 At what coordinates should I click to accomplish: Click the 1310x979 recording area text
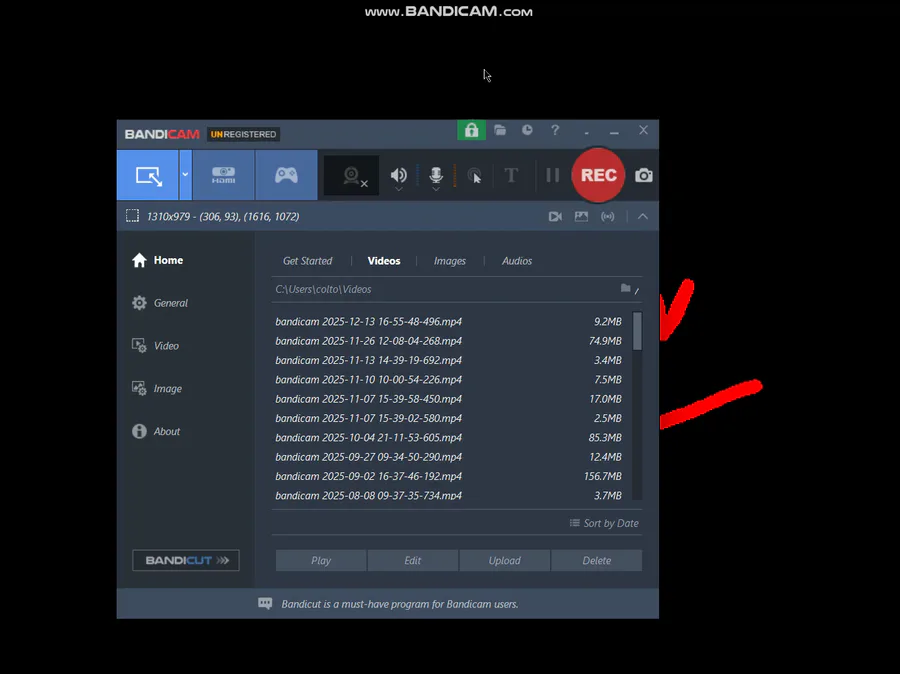click(x=223, y=216)
